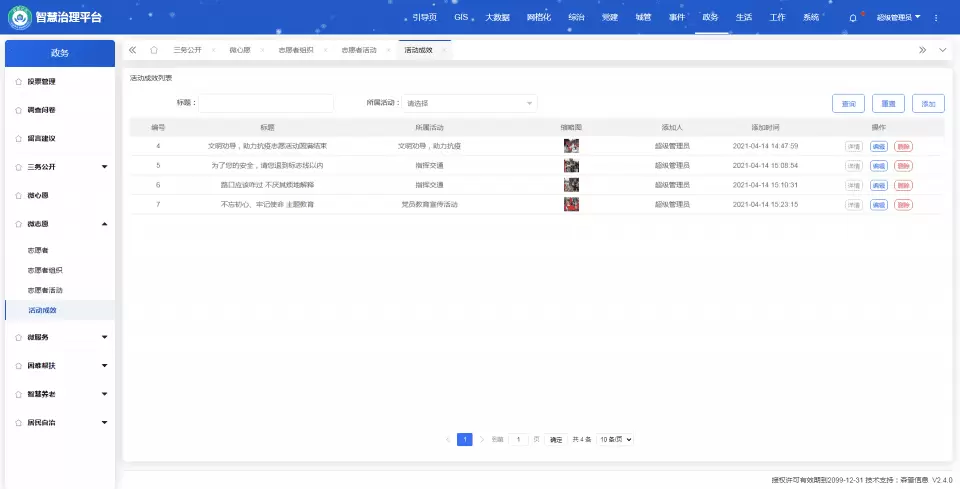Screen dimensions: 960x489
Task: Open 志愿者活动 in the sidebar
Action: 45,290
